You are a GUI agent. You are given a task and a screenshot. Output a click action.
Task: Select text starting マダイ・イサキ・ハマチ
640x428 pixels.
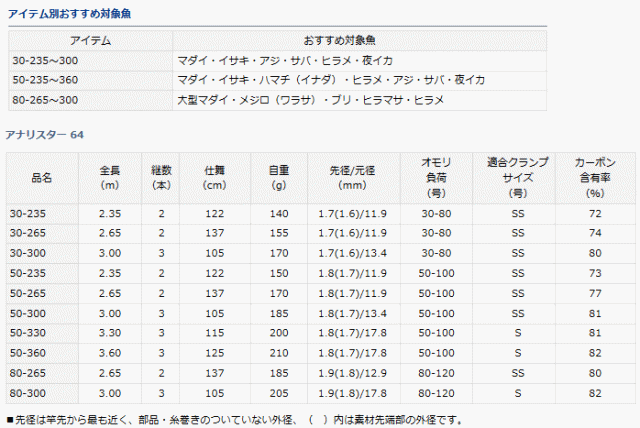(331, 80)
